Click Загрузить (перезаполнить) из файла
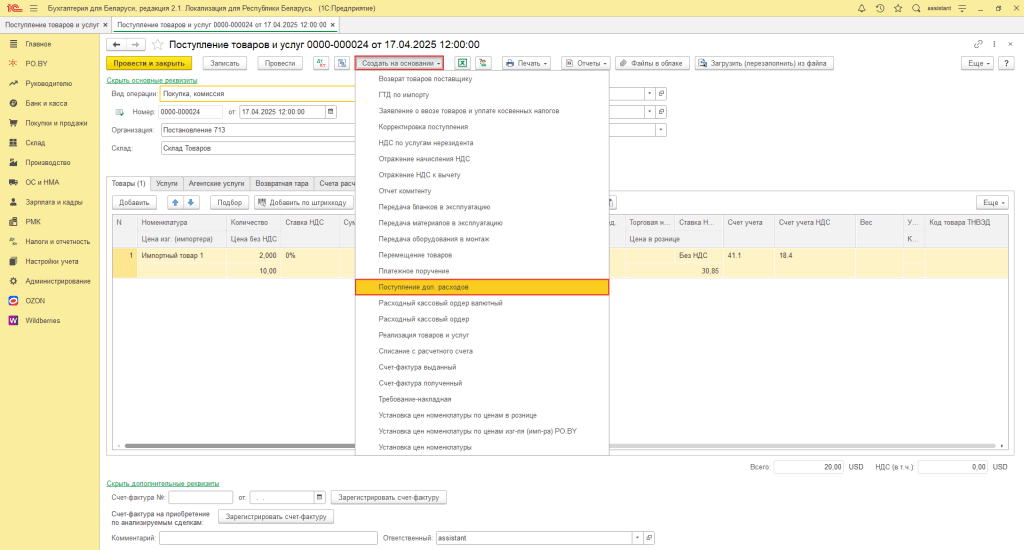The height and width of the screenshot is (550, 1024). click(x=763, y=63)
